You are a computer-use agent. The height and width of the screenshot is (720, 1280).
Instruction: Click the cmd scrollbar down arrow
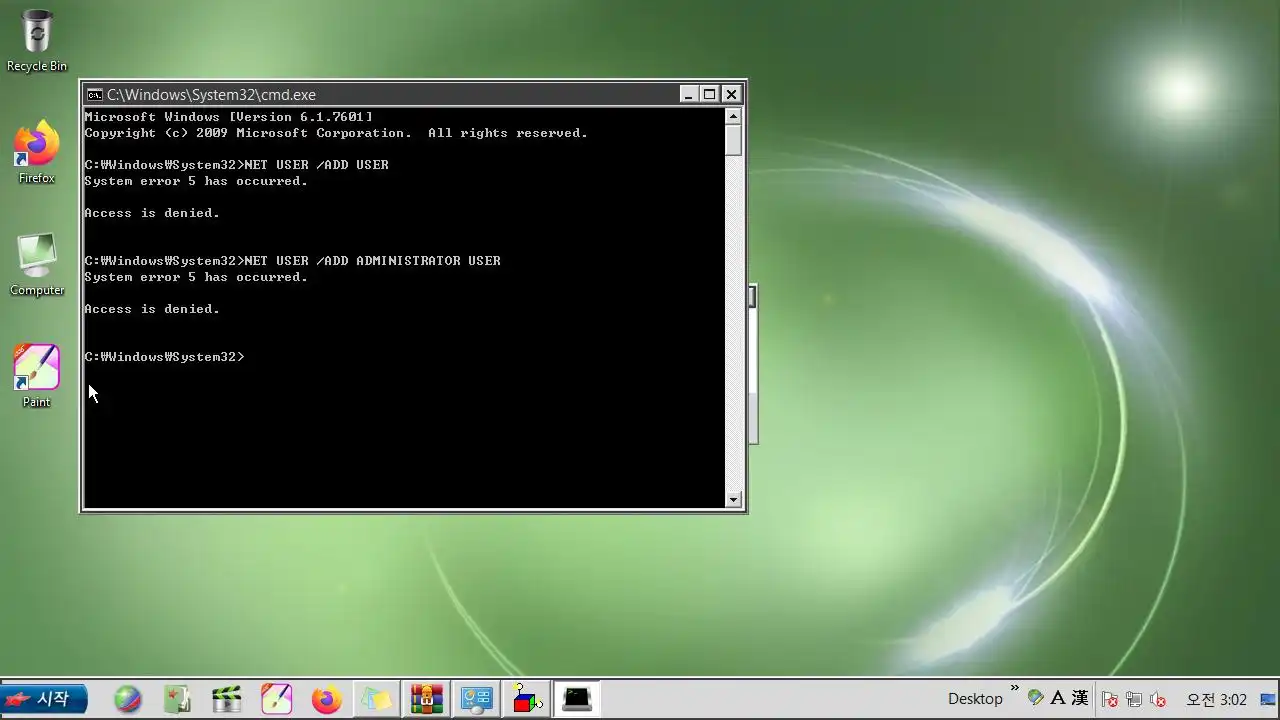point(733,499)
